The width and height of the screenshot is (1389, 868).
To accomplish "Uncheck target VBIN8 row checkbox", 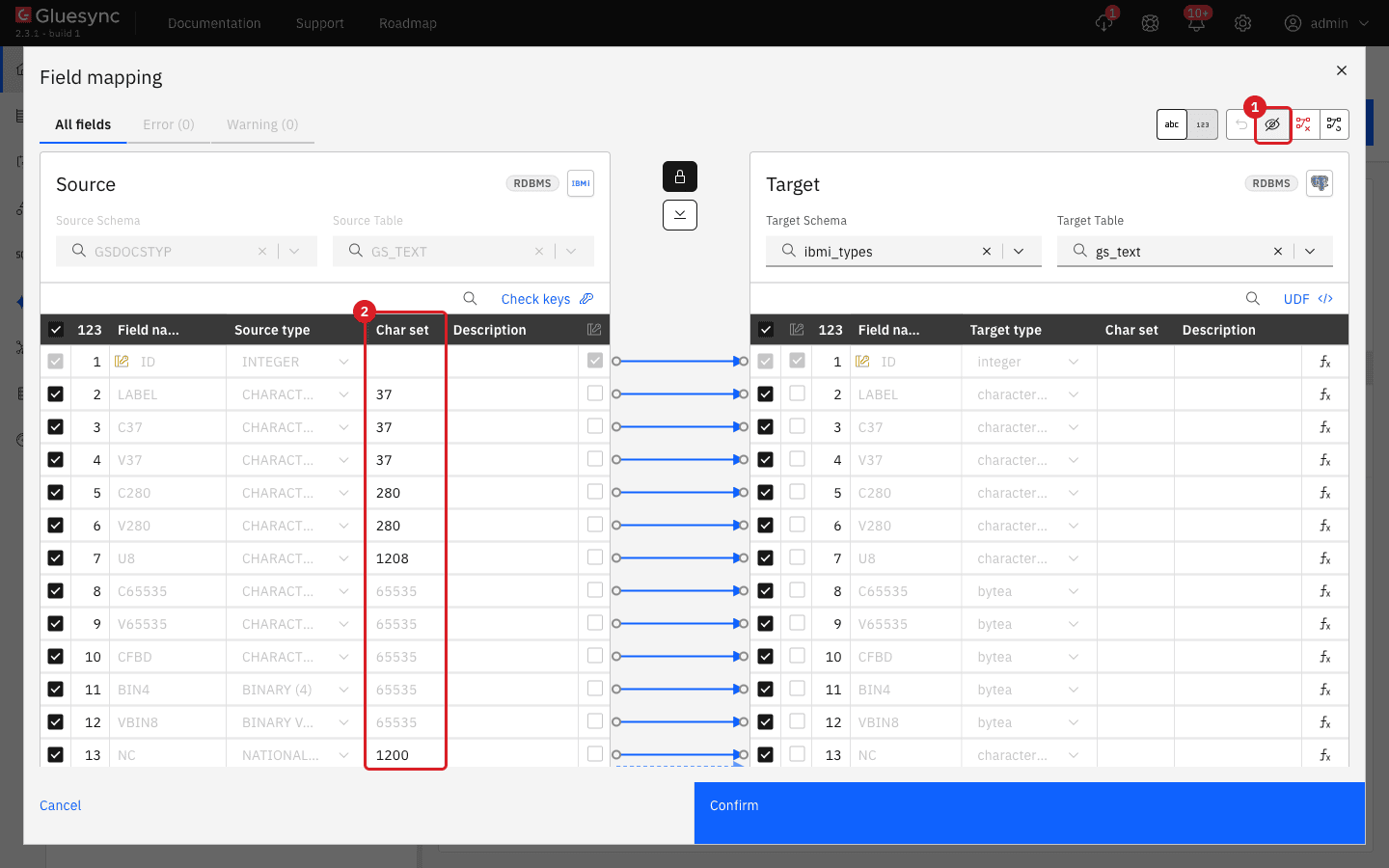I will (766, 722).
